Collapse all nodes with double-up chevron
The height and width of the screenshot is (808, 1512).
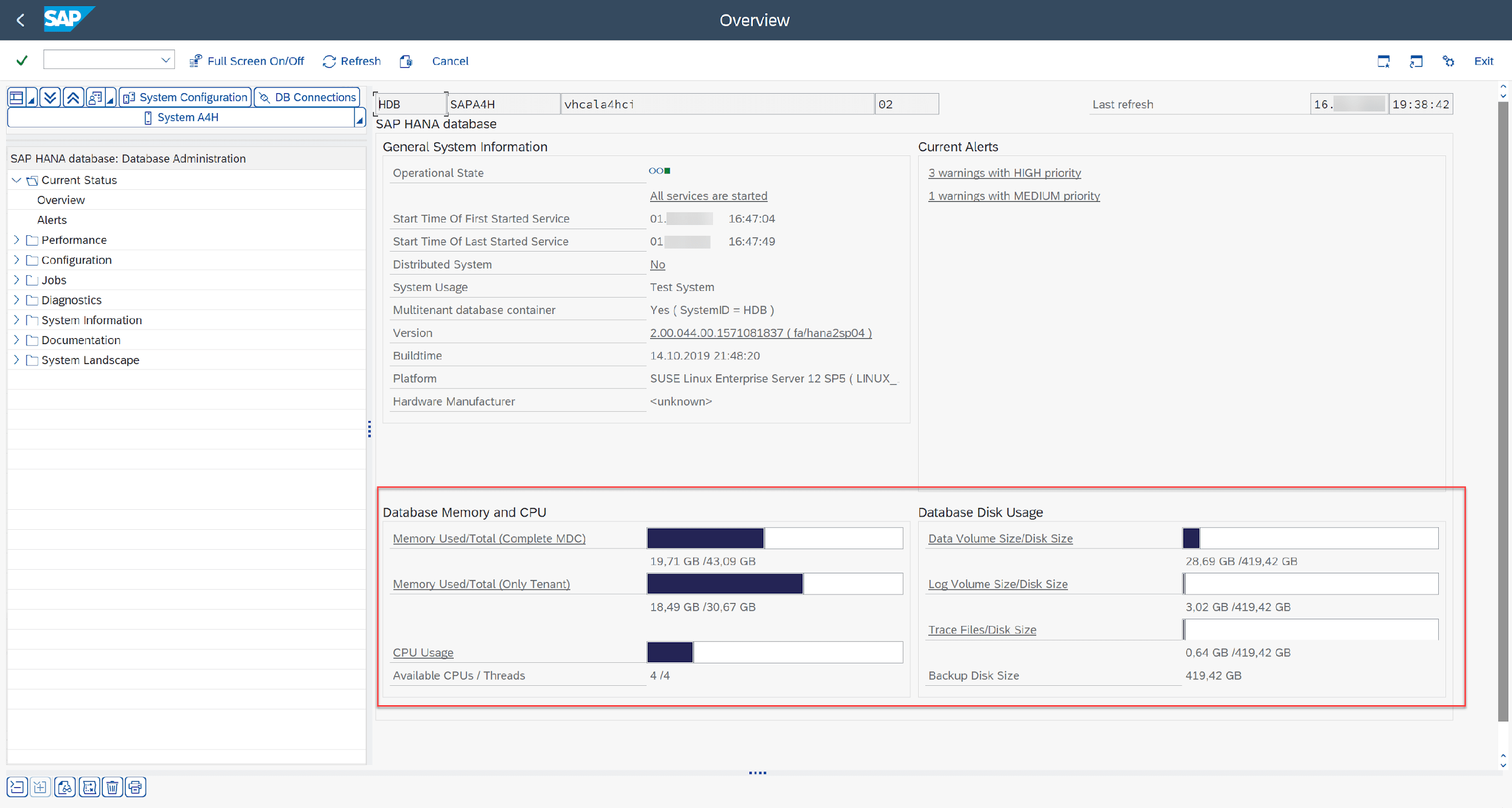pyautogui.click(x=73, y=97)
